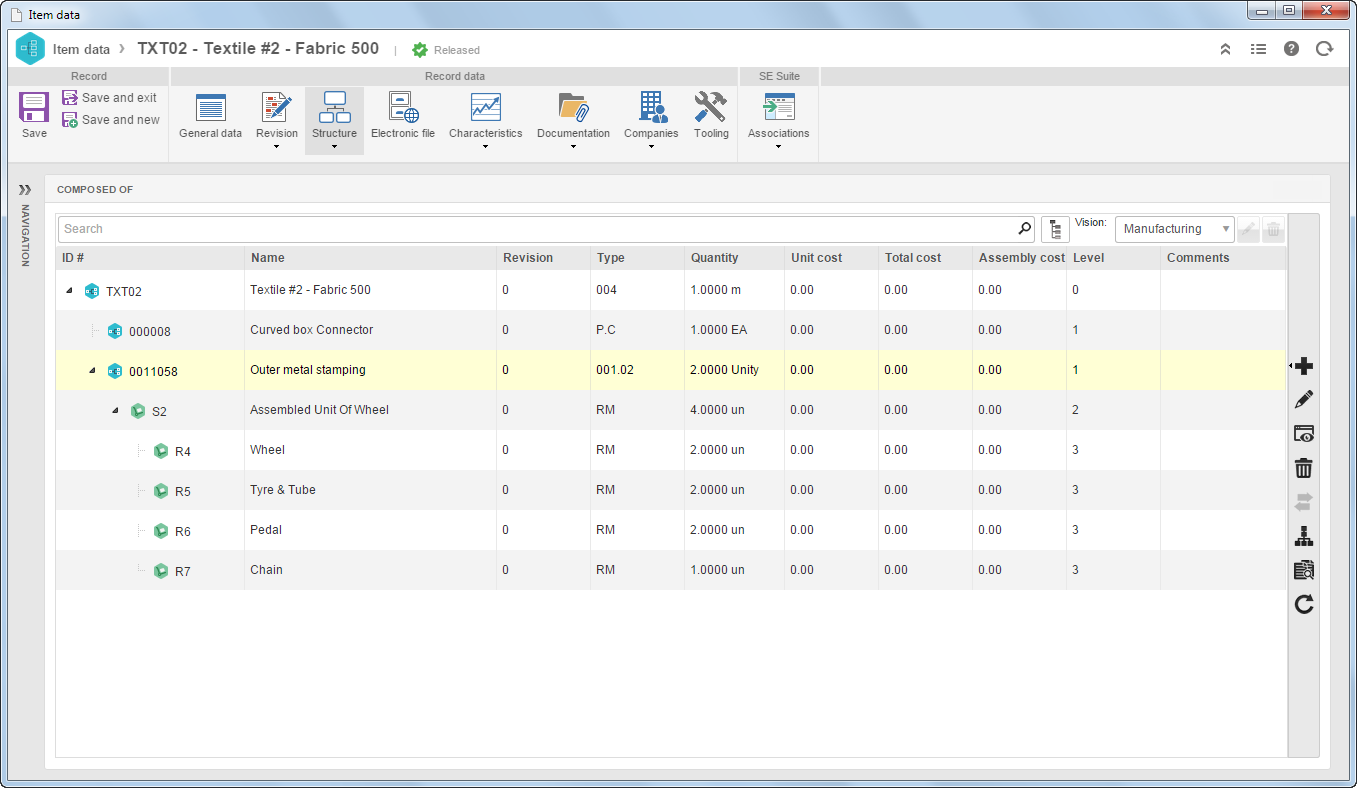Select the R6 tree item
Viewport: 1357px width, 788px height.
point(182,532)
